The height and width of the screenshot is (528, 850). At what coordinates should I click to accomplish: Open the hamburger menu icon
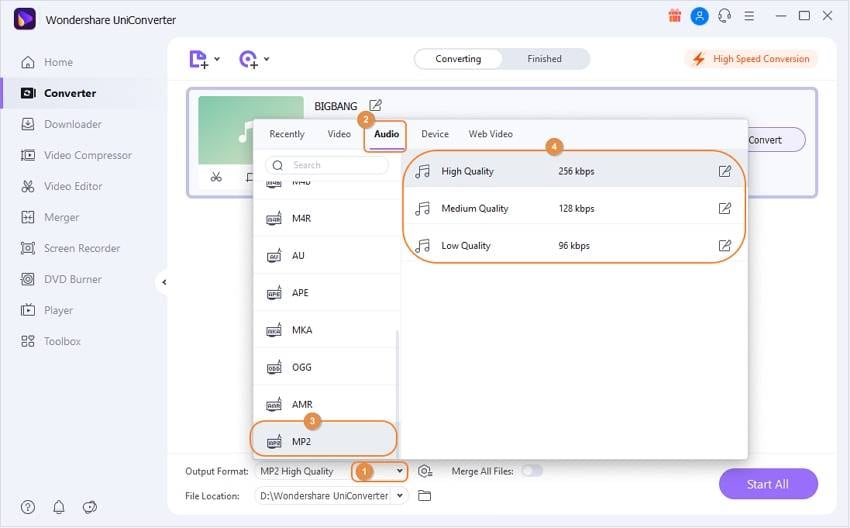[749, 16]
